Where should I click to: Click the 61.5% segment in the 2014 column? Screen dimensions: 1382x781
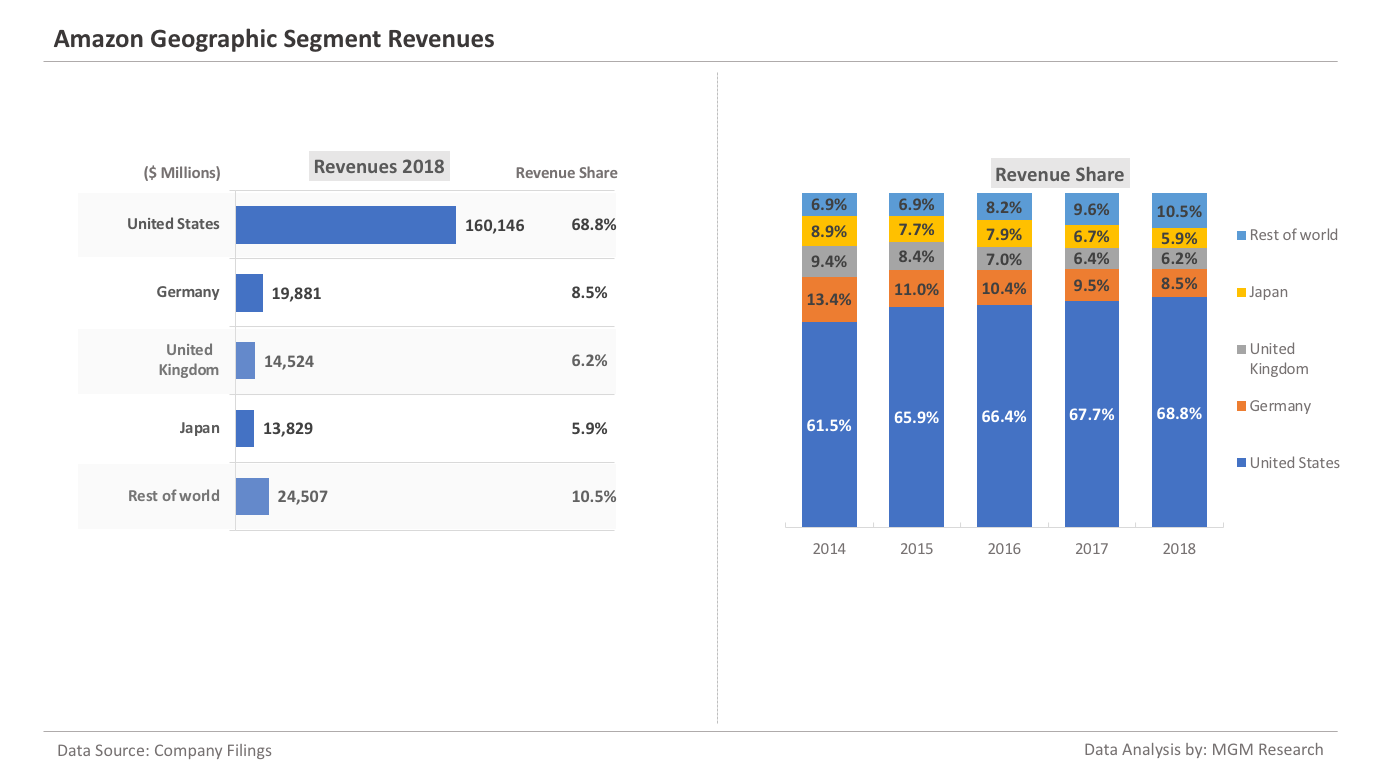[x=829, y=424]
